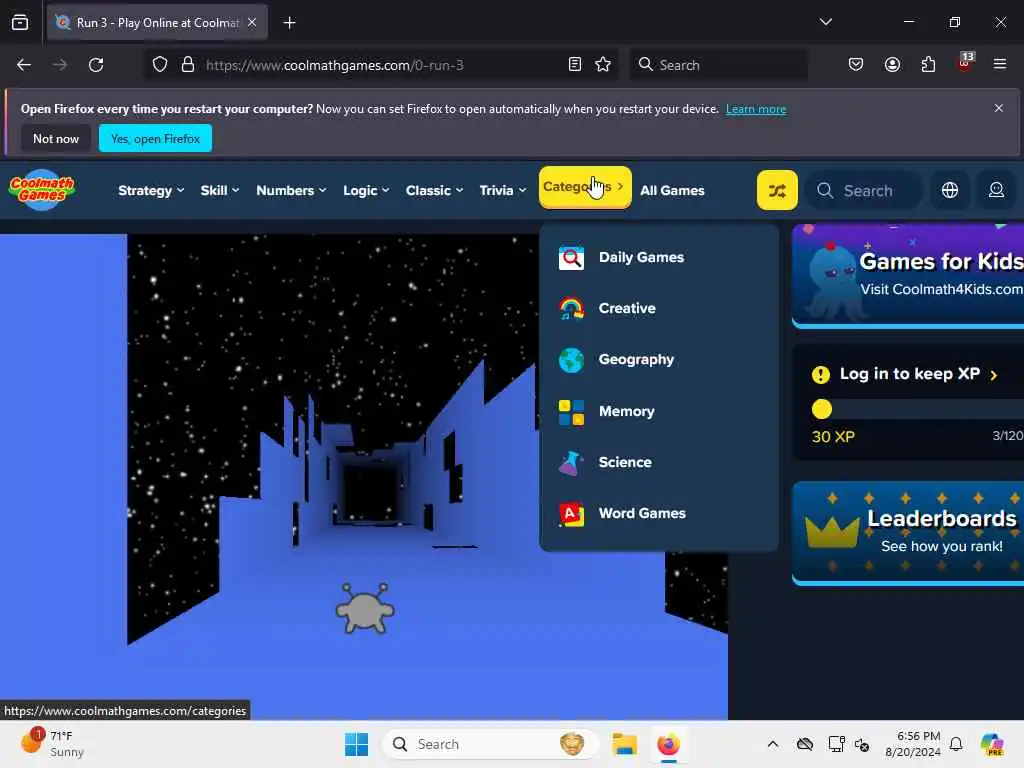Open the Windows Start button
Viewport: 1024px width, 768px height.
coord(356,744)
